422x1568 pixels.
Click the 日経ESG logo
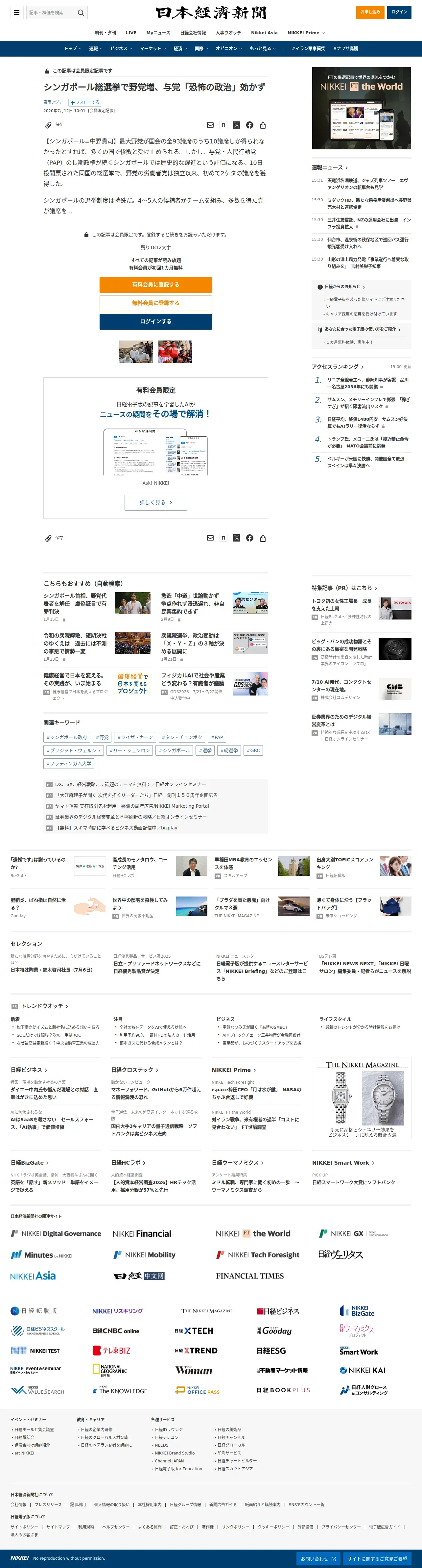pos(271,1350)
